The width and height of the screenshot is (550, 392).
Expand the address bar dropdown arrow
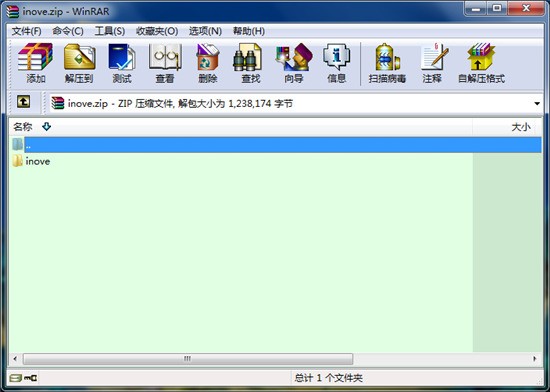537,103
